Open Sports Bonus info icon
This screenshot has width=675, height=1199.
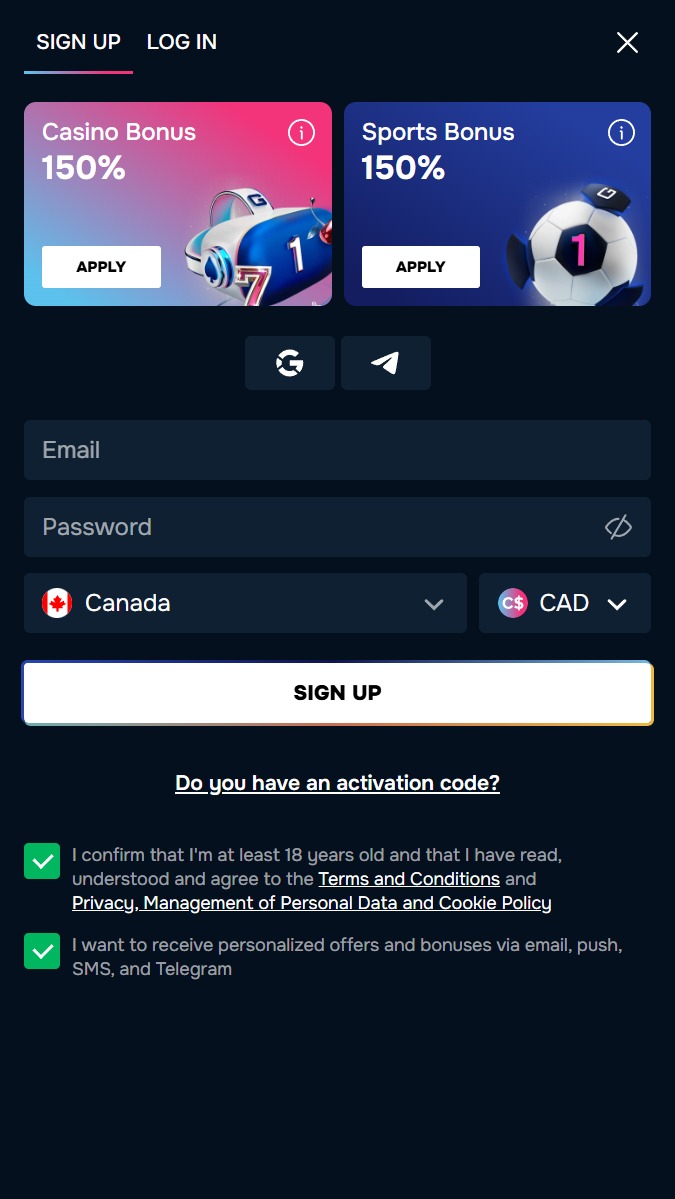(621, 133)
